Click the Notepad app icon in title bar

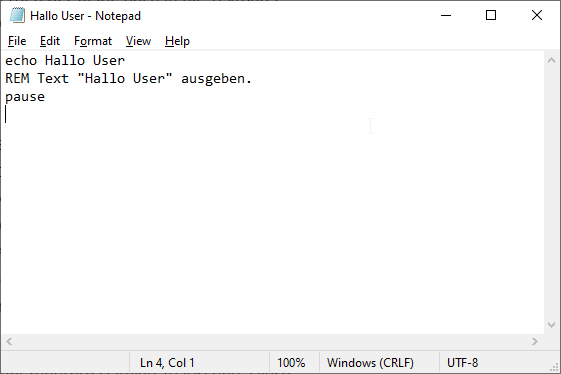[x=17, y=15]
